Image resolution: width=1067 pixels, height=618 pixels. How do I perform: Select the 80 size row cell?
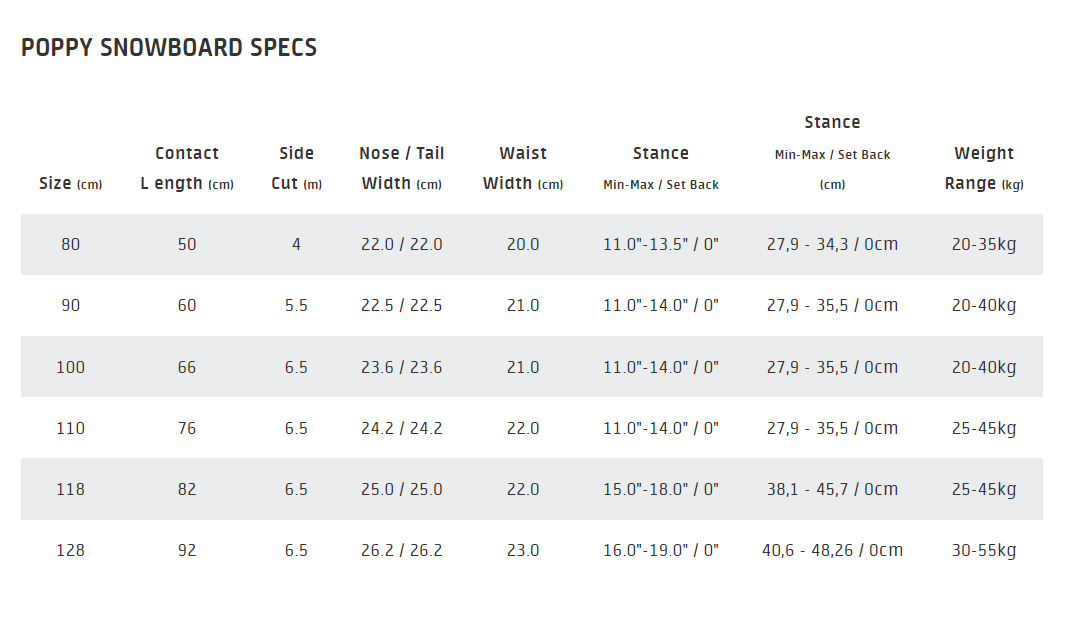(x=71, y=244)
